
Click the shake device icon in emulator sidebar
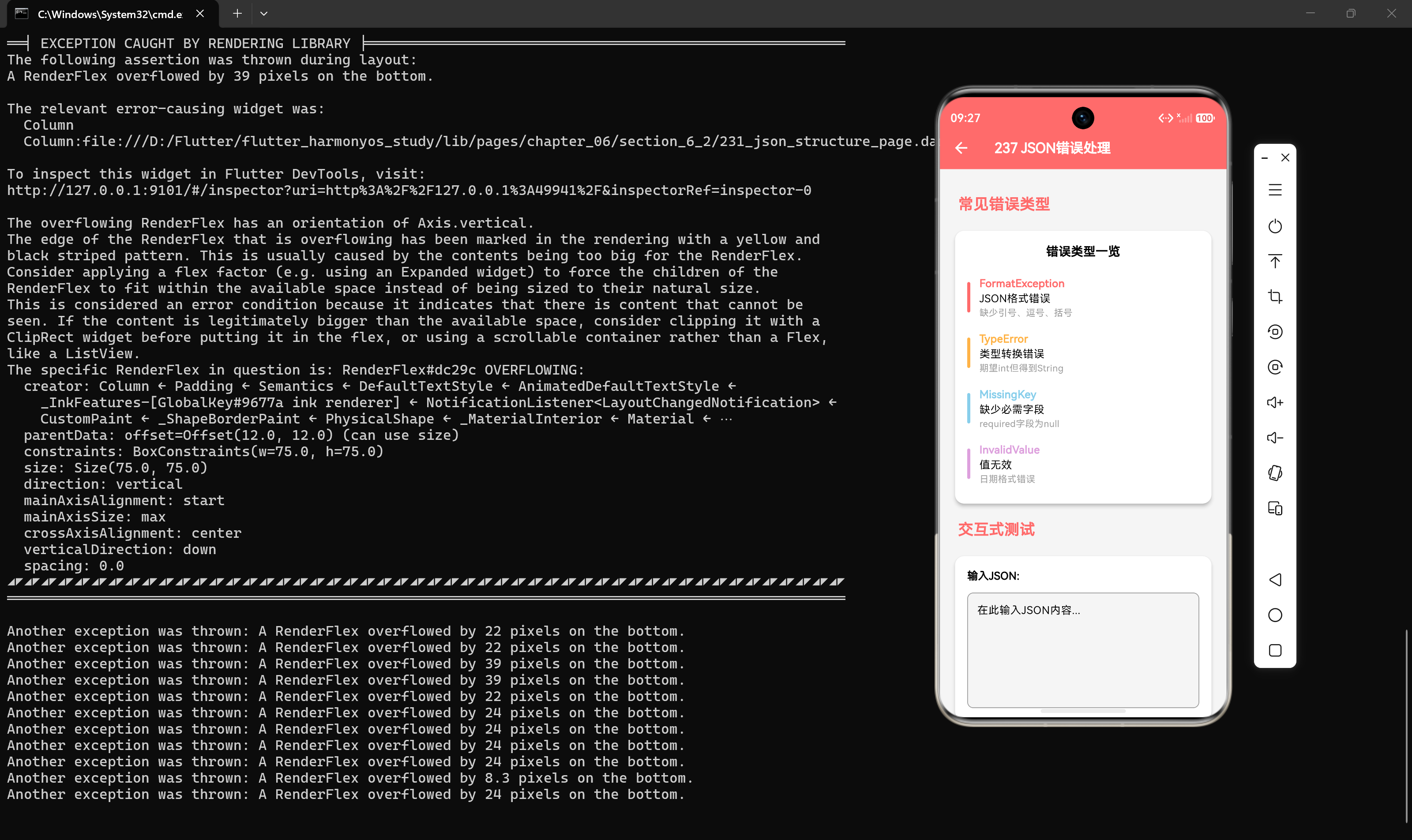(1275, 473)
